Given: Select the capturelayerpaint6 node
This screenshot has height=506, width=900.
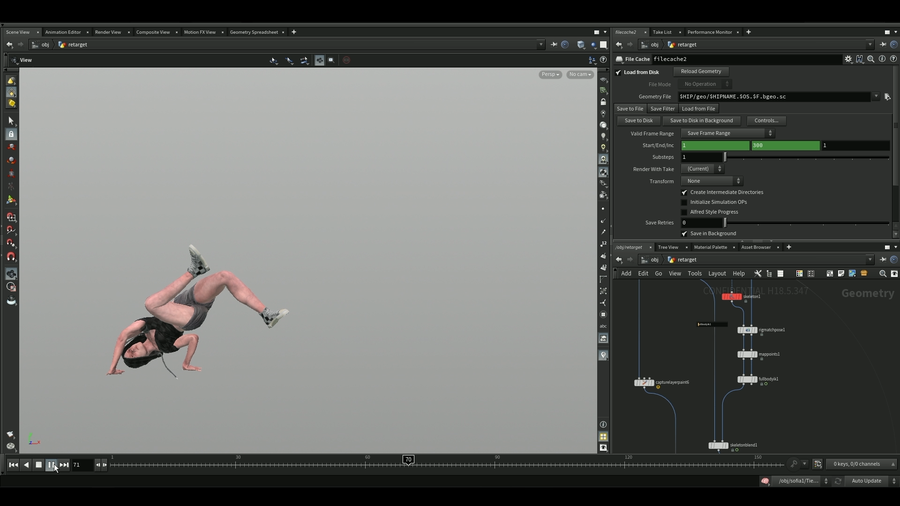Looking at the screenshot, I should (644, 383).
